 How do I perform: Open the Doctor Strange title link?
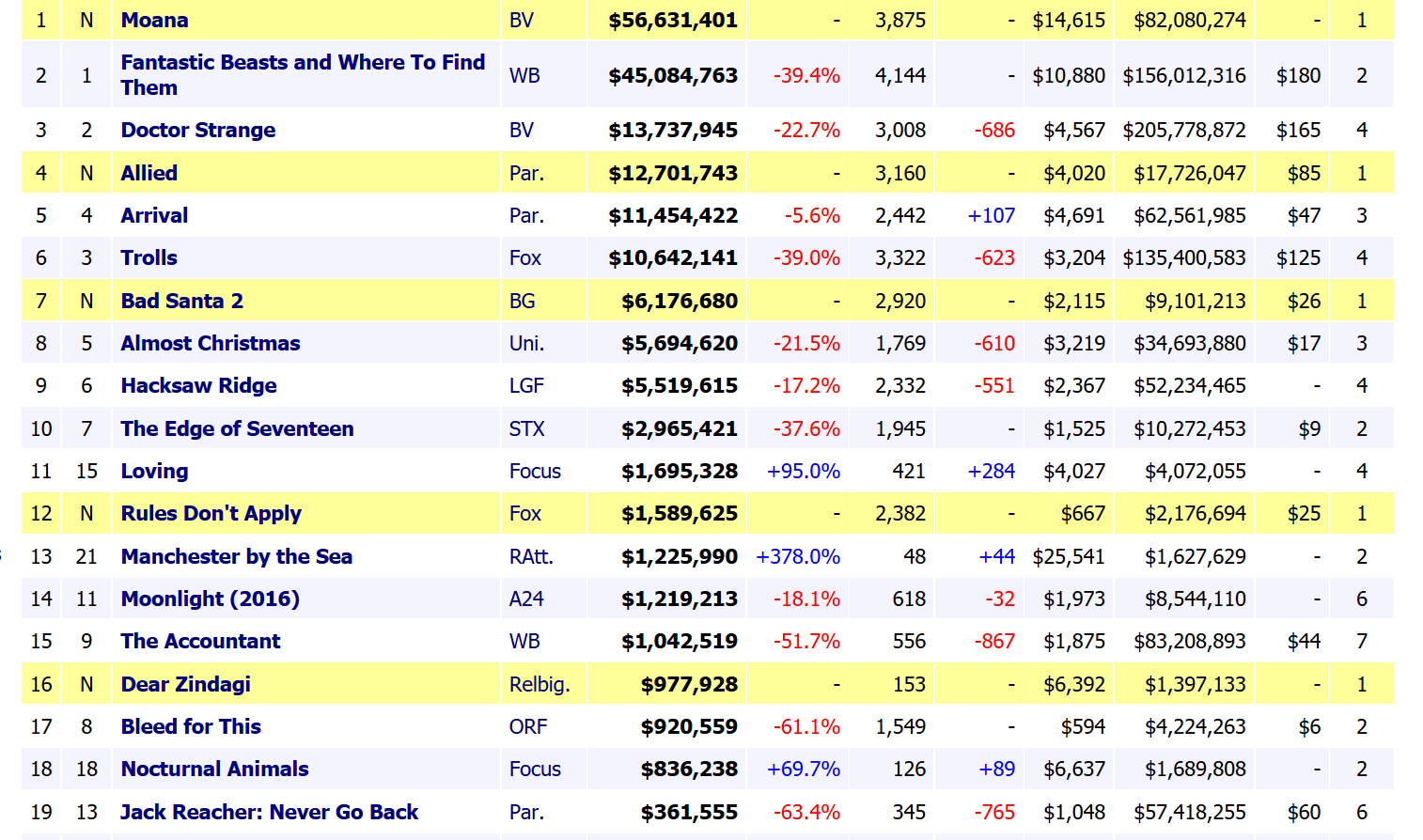pos(197,130)
